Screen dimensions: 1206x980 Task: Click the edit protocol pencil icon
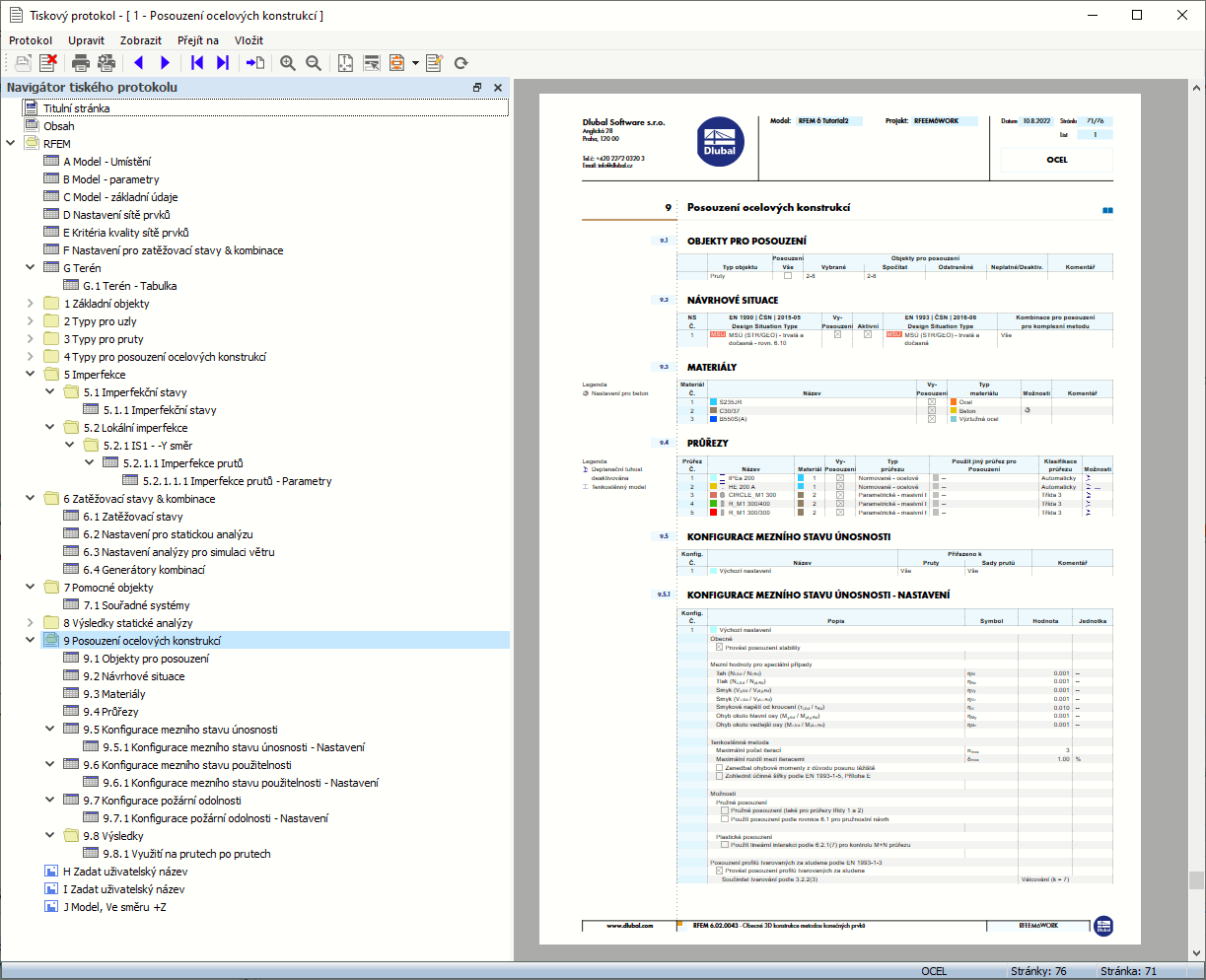coord(435,63)
